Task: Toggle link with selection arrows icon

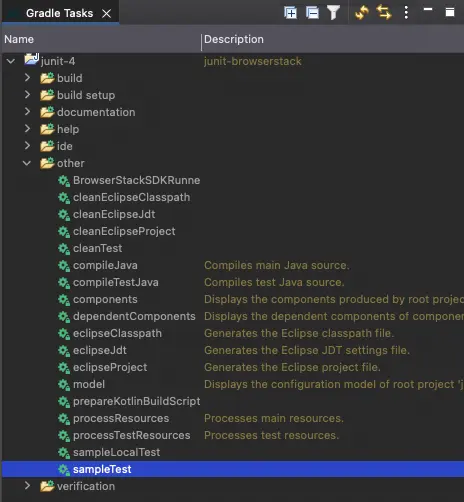Action: (384, 13)
